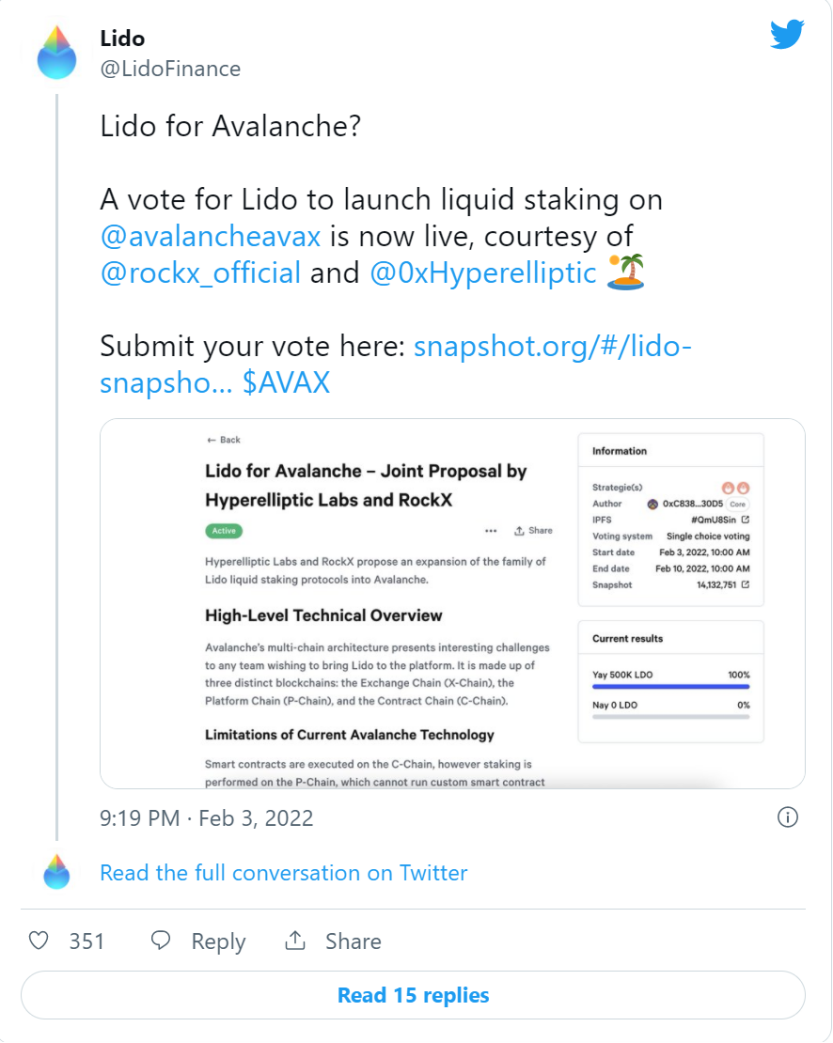Click the @LidoFinance handle
833x1043 pixels.
pos(170,69)
